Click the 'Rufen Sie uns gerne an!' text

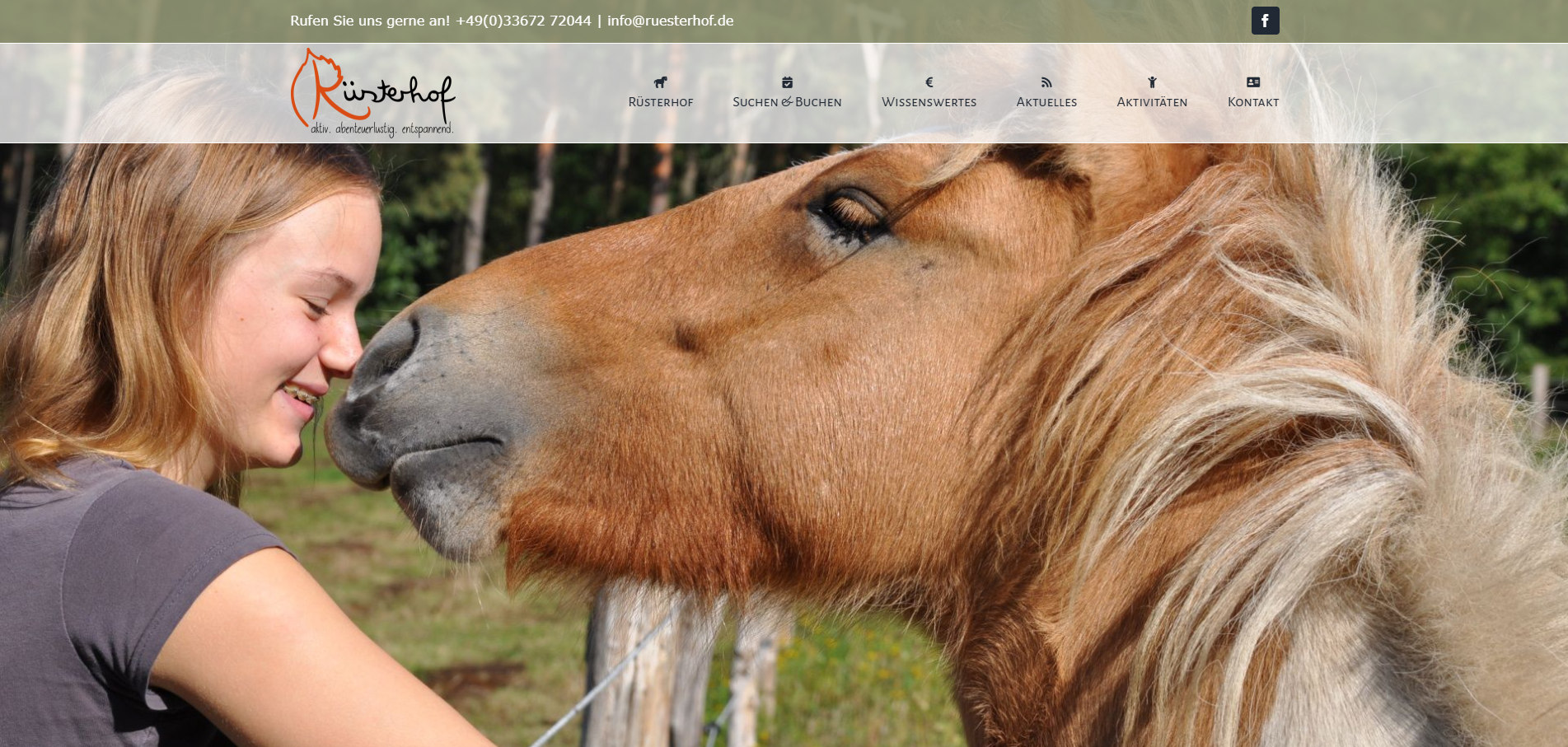coord(370,21)
